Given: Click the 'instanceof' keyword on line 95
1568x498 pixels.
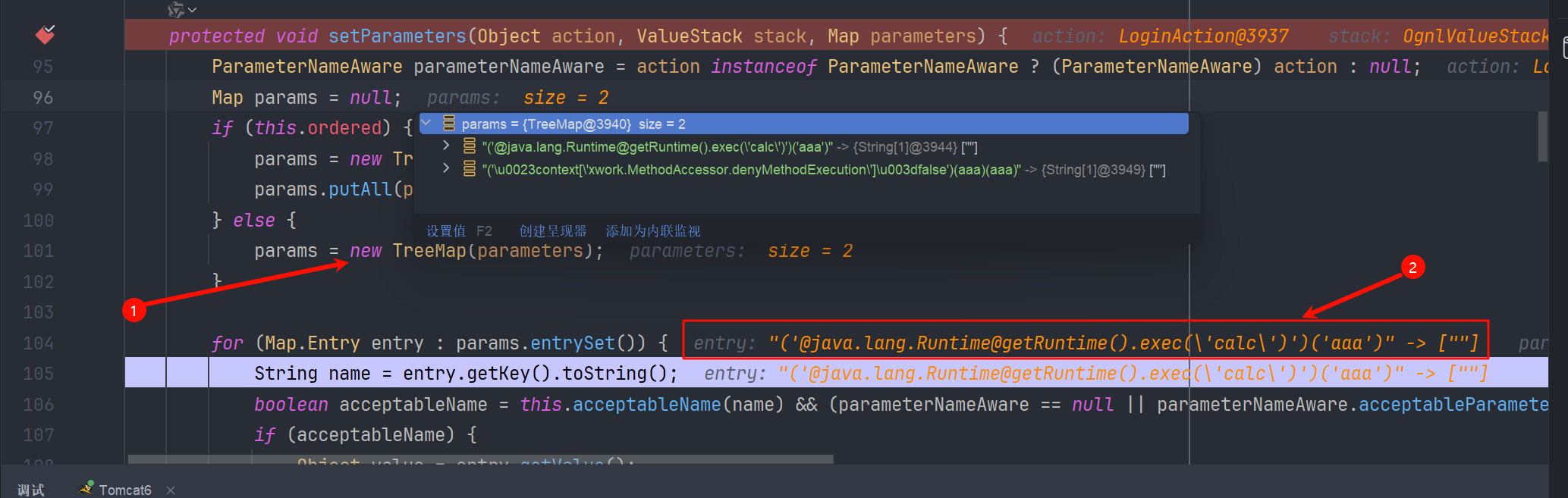Looking at the screenshot, I should pyautogui.click(x=764, y=67).
